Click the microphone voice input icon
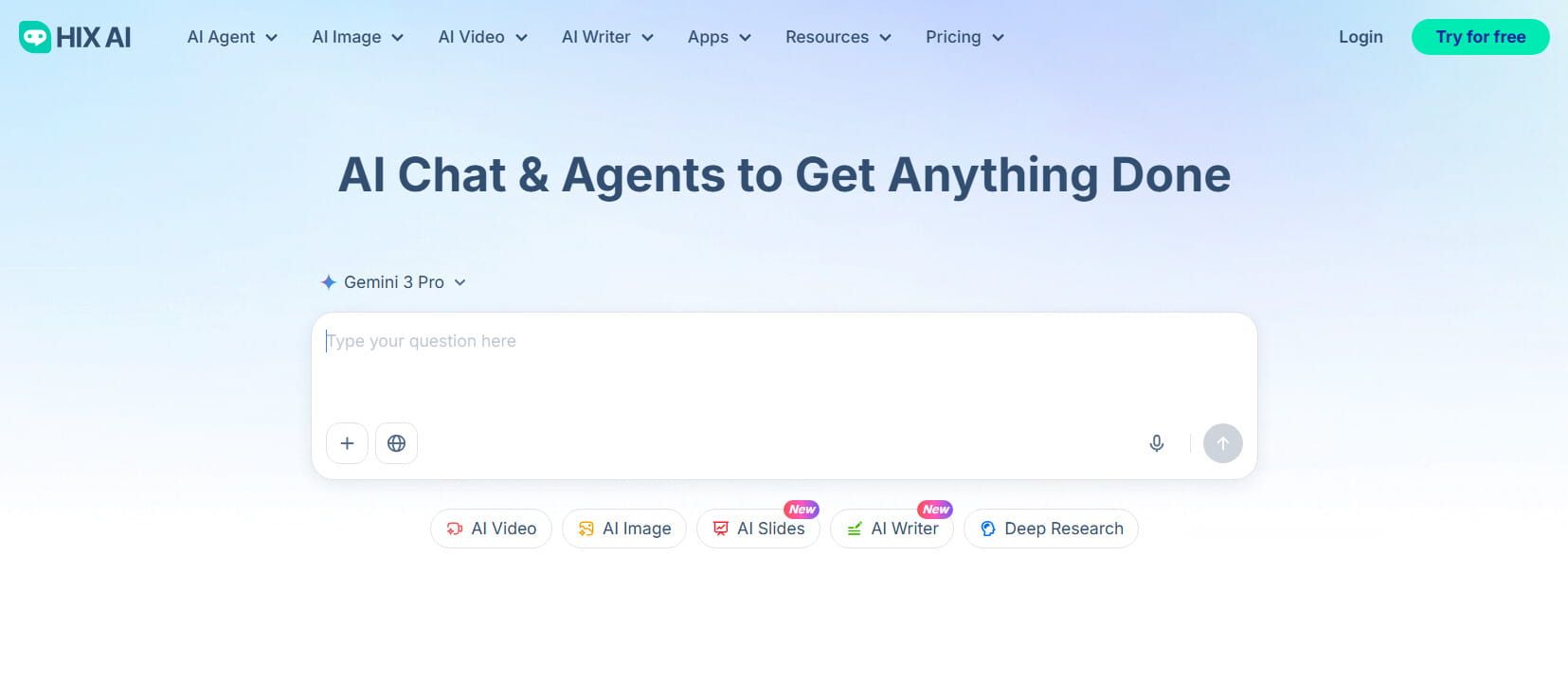Viewport: 1568px width, 700px height. (x=1156, y=443)
